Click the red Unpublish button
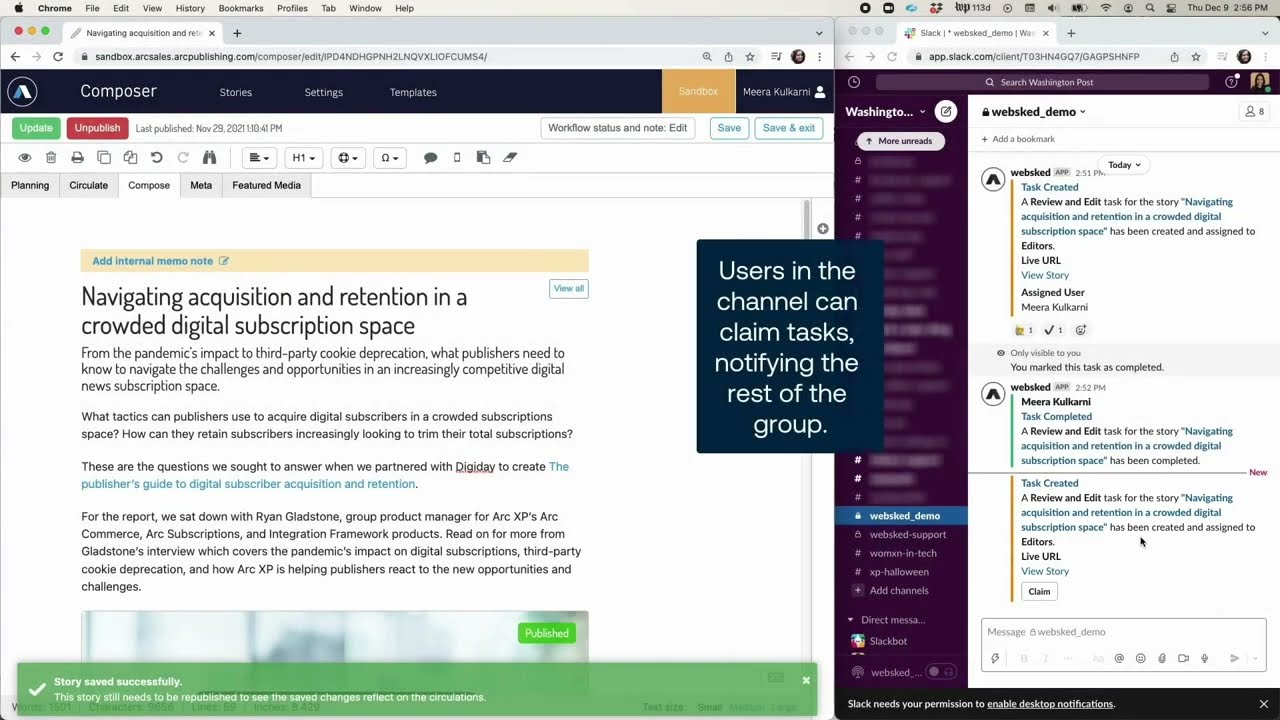1280x720 pixels. click(97, 128)
